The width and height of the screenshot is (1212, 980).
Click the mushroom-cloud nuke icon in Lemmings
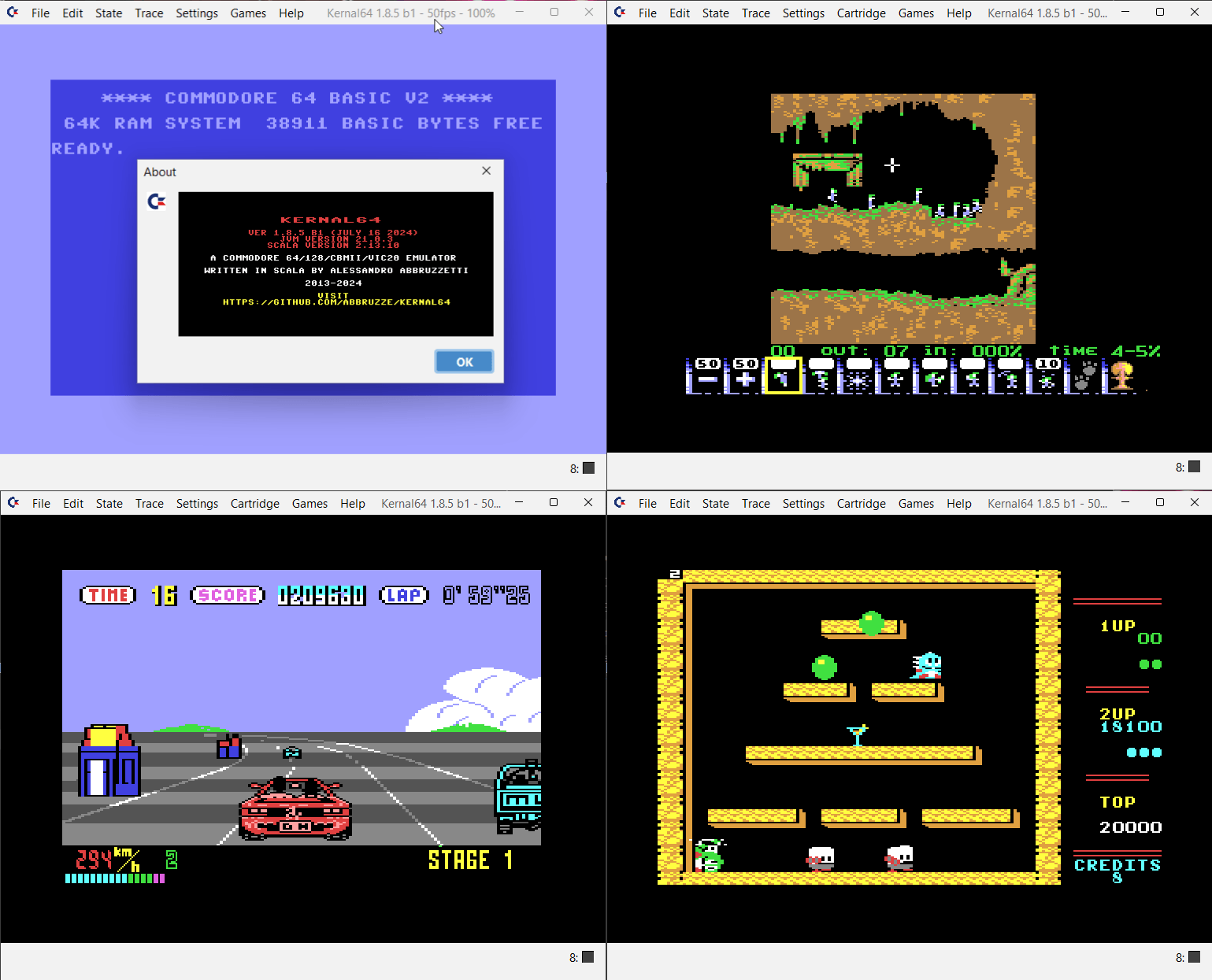pyautogui.click(x=1123, y=375)
